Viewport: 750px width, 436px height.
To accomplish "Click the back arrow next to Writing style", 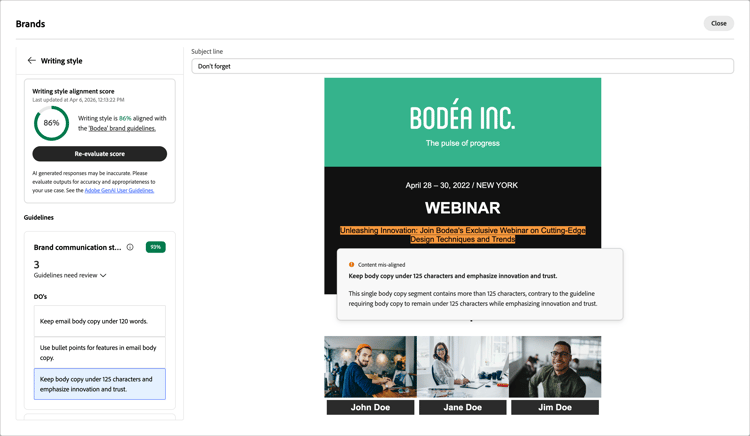I will pyautogui.click(x=32, y=60).
